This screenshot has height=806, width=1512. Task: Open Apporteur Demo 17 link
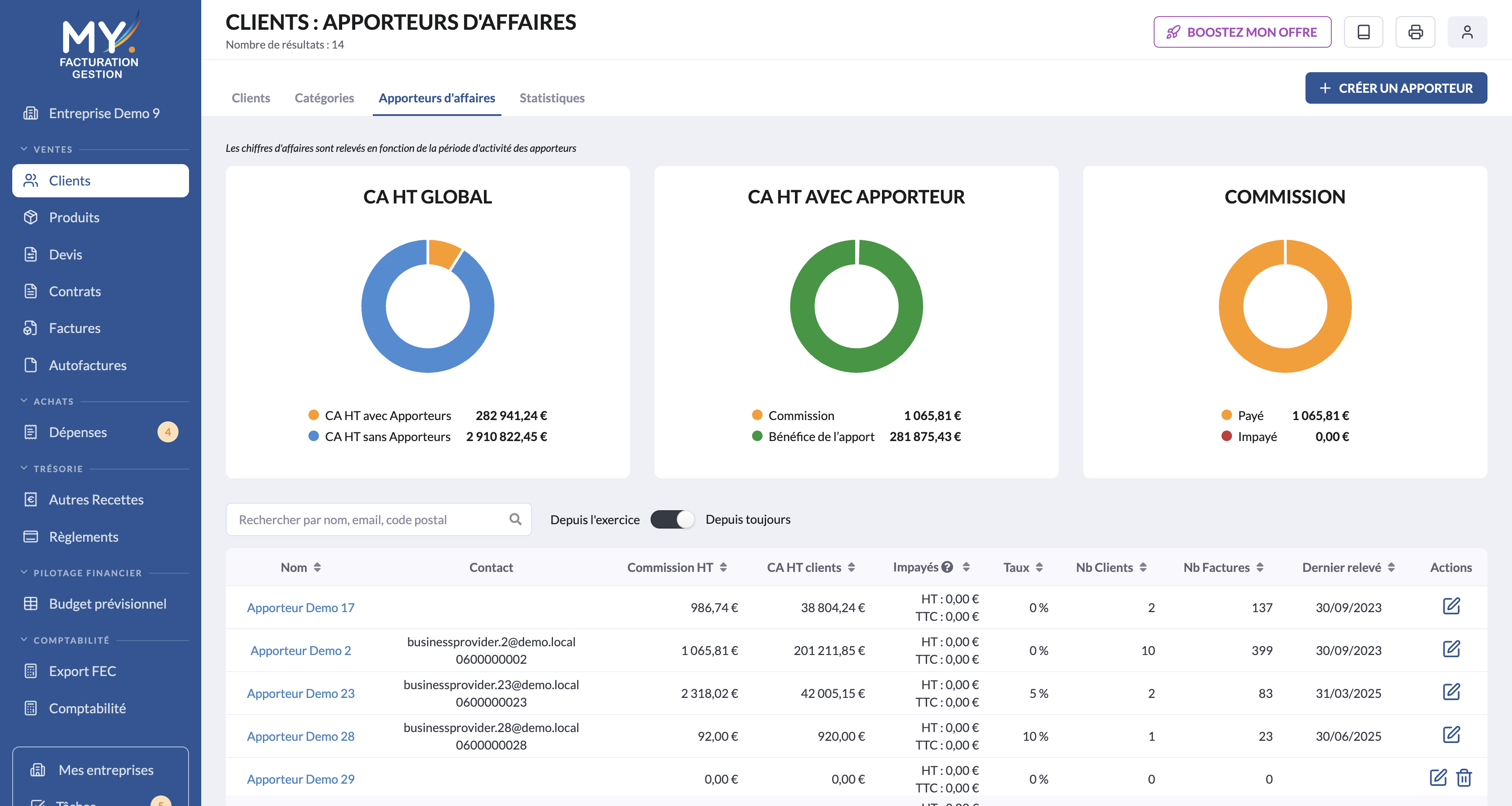[301, 608]
